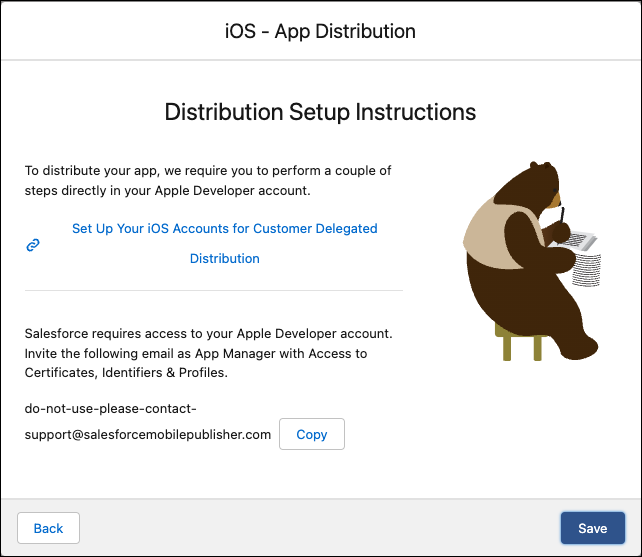Open Set Up Your iOS Accounts link
Image resolution: width=642 pixels, height=557 pixels.
224,243
